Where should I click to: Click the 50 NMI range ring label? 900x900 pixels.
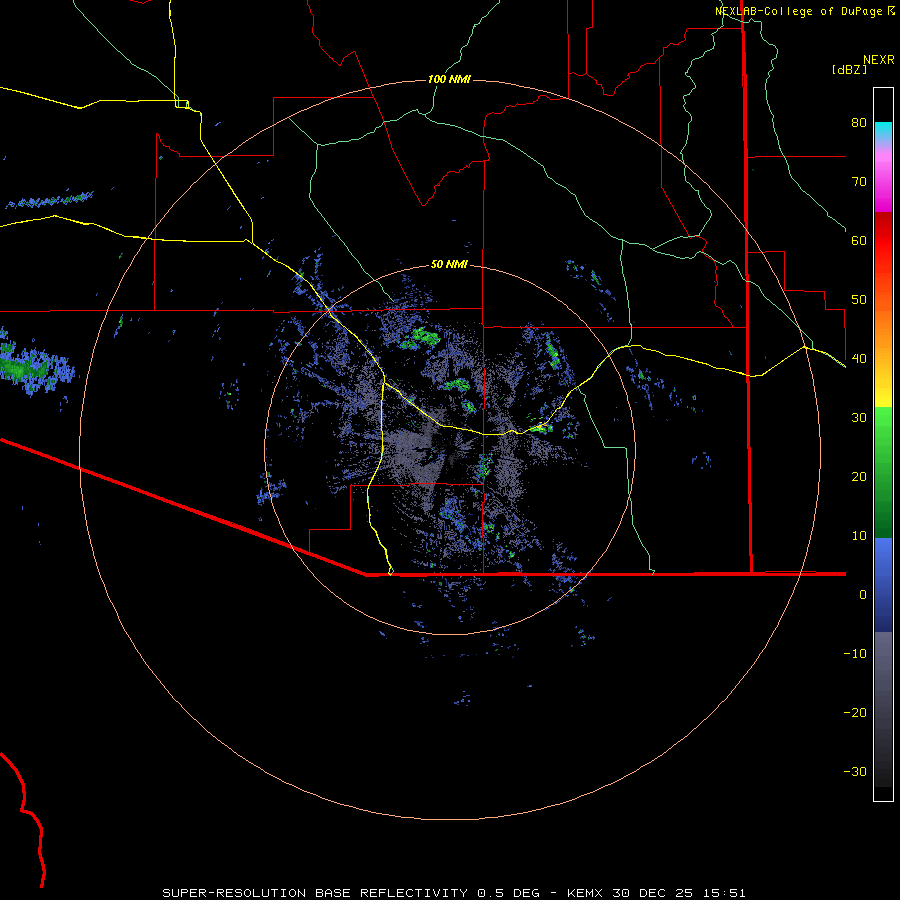449,264
